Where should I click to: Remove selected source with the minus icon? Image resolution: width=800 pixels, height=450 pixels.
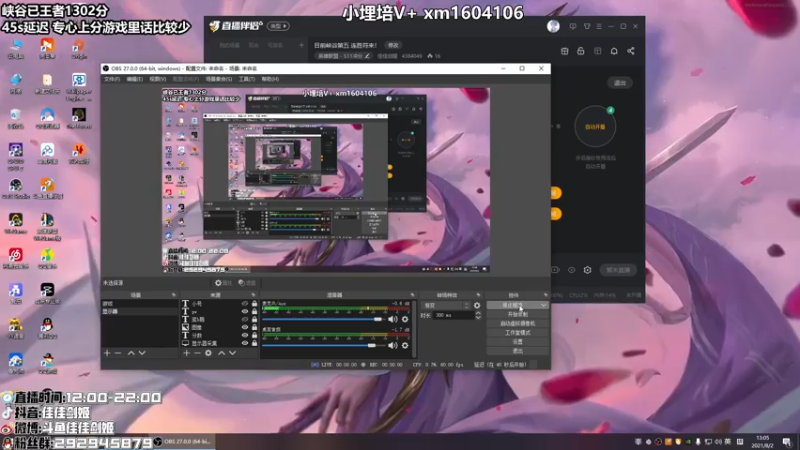[x=197, y=353]
